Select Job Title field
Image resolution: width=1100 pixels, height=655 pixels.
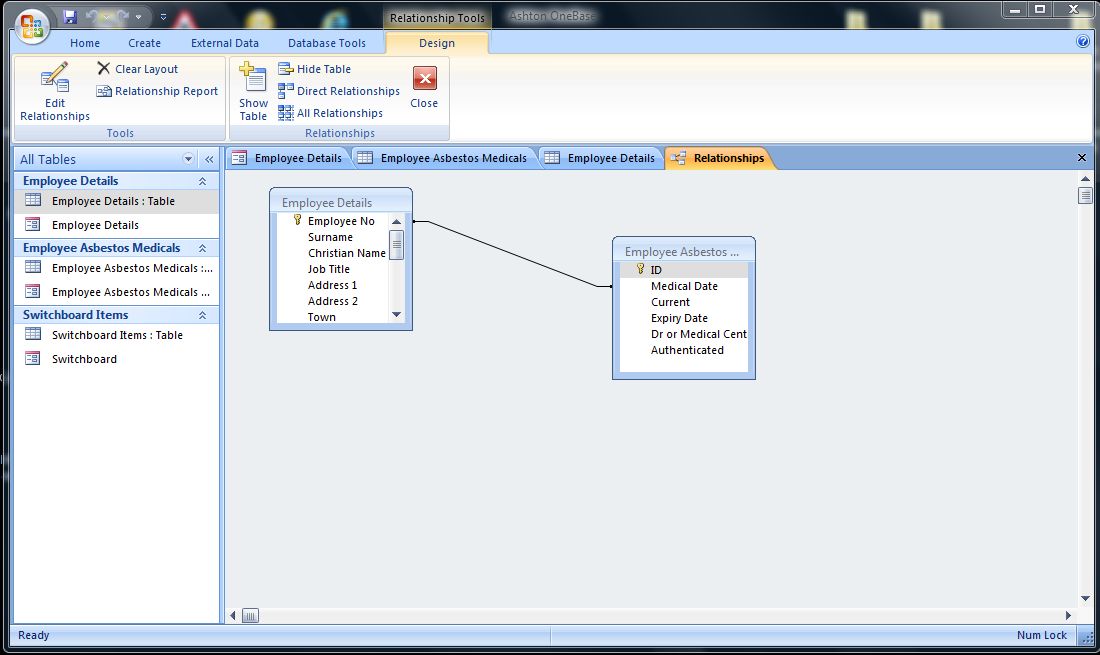tap(328, 269)
